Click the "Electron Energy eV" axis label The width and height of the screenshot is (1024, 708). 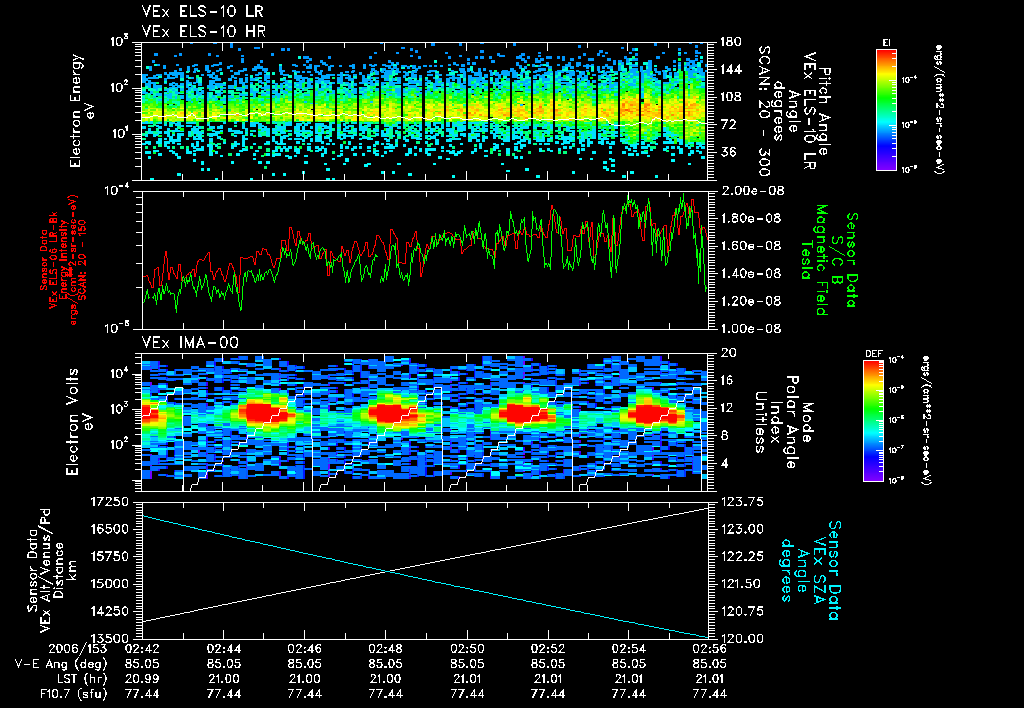point(82,111)
